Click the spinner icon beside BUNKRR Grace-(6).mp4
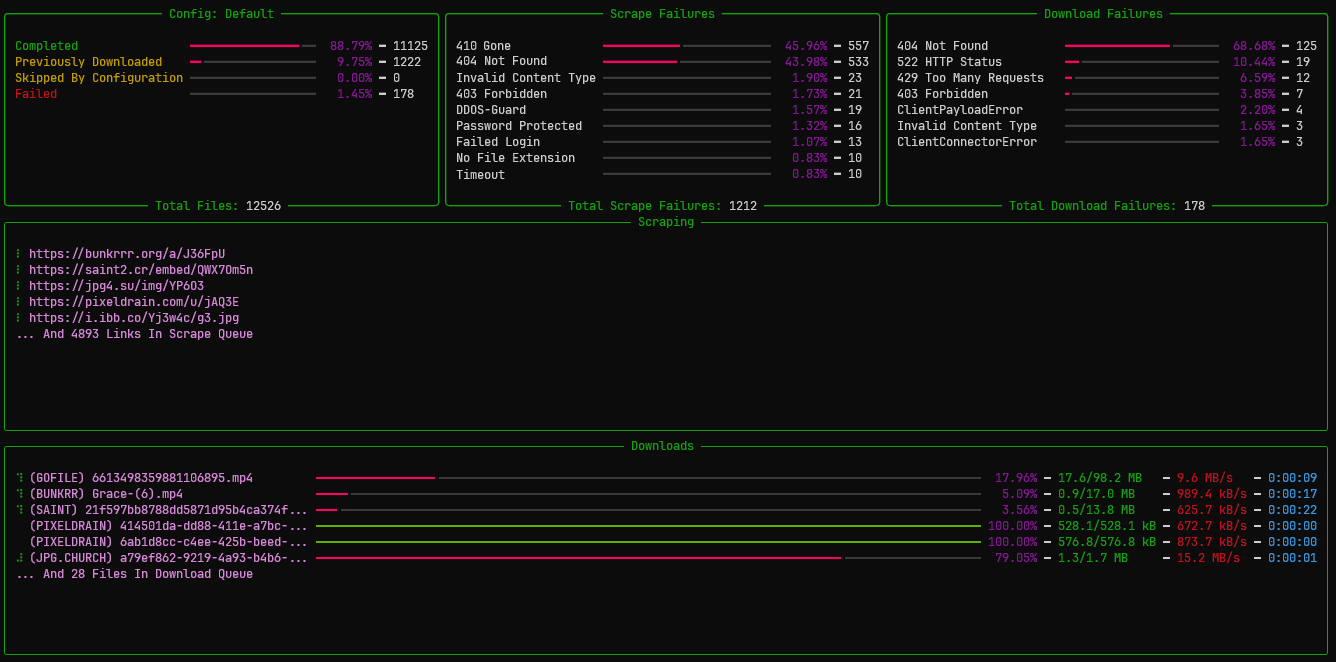This screenshot has height=662, width=1336. 17,493
